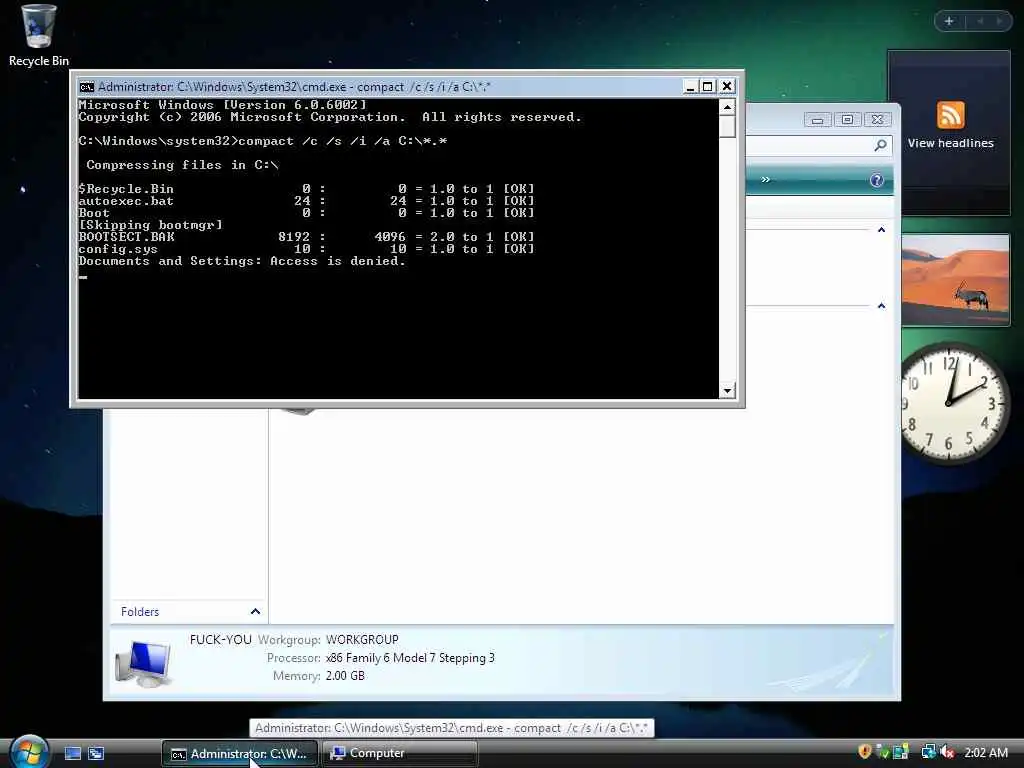Click the 'config.sys' line in the console
This screenshot has height=768, width=1024.
click(x=306, y=249)
